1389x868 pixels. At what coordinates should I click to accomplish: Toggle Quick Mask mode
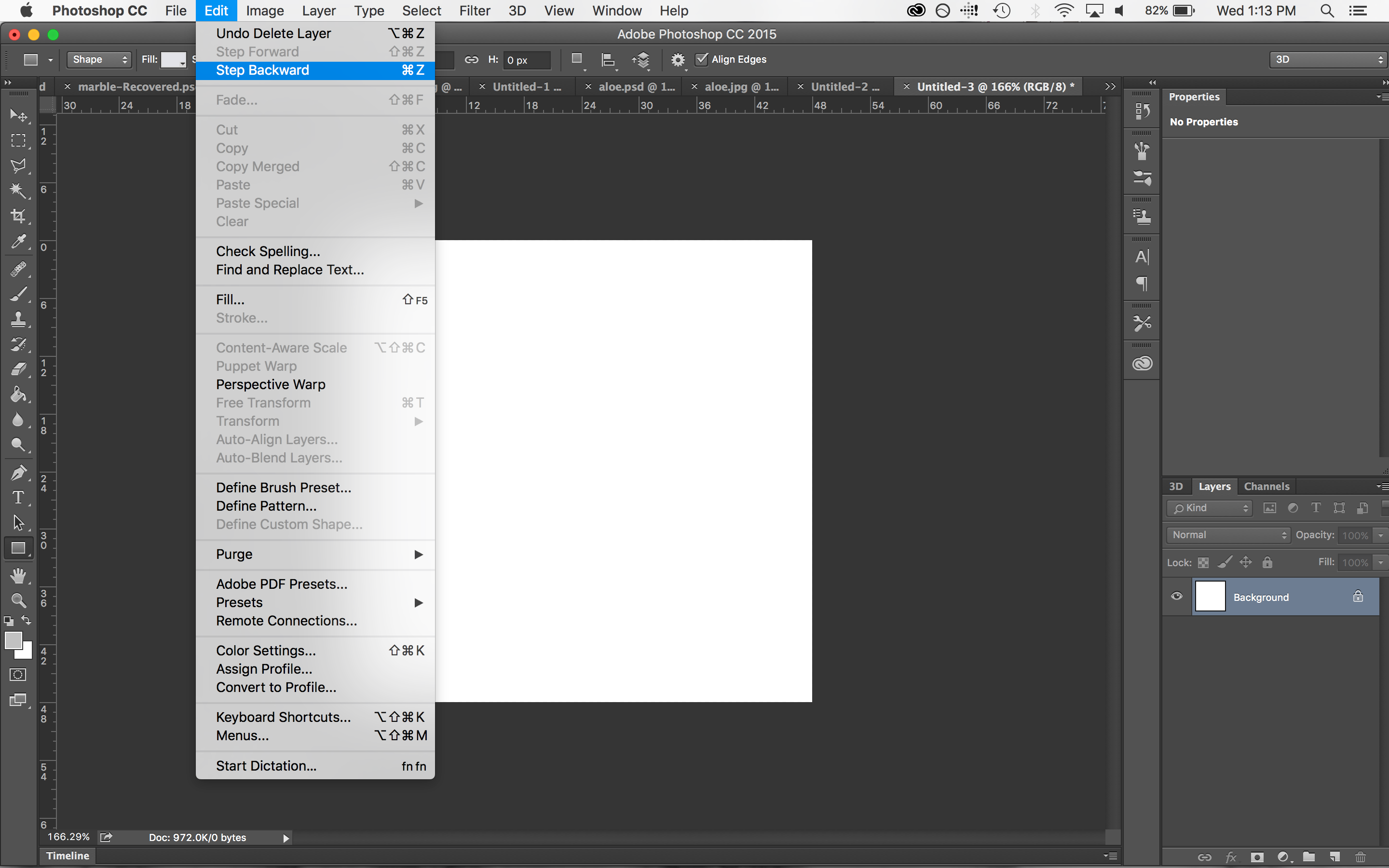click(18, 675)
